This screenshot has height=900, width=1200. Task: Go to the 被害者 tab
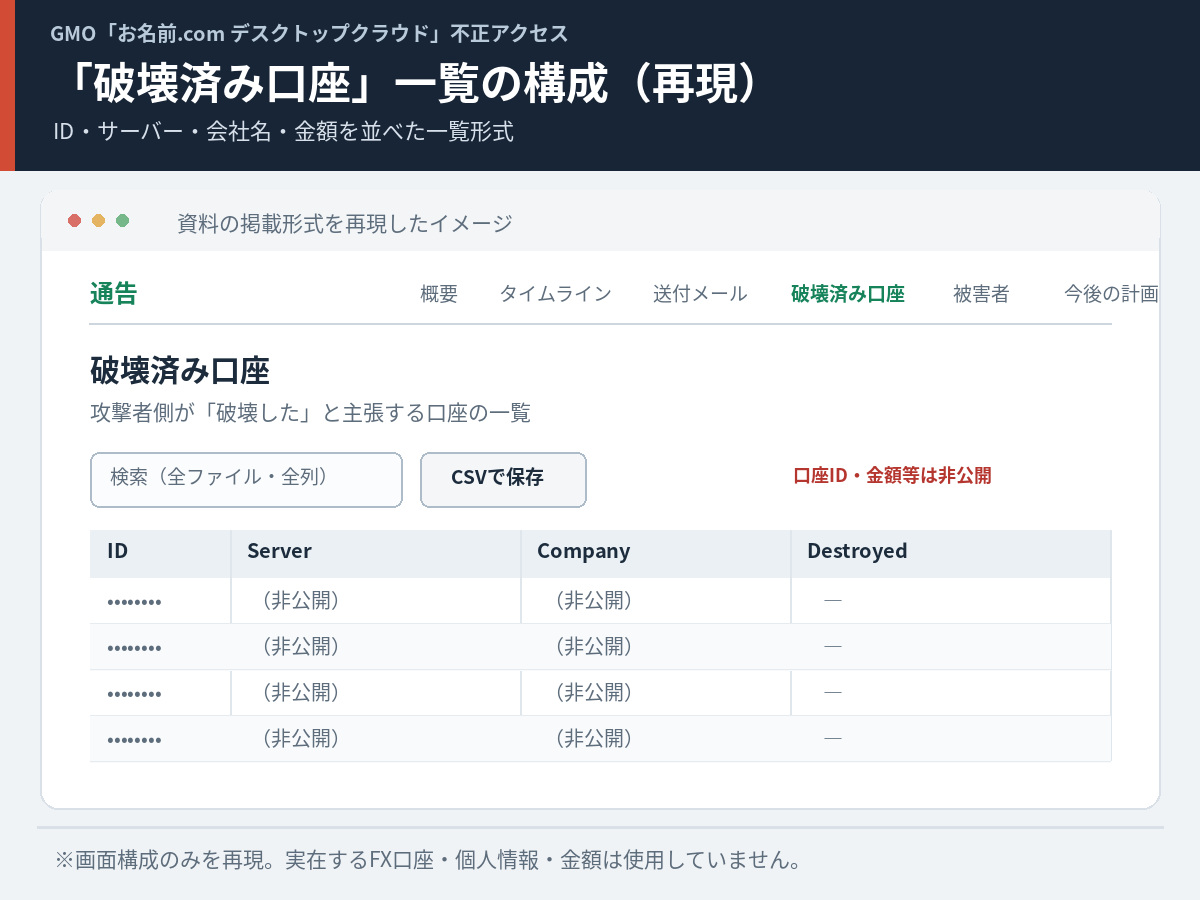981,294
